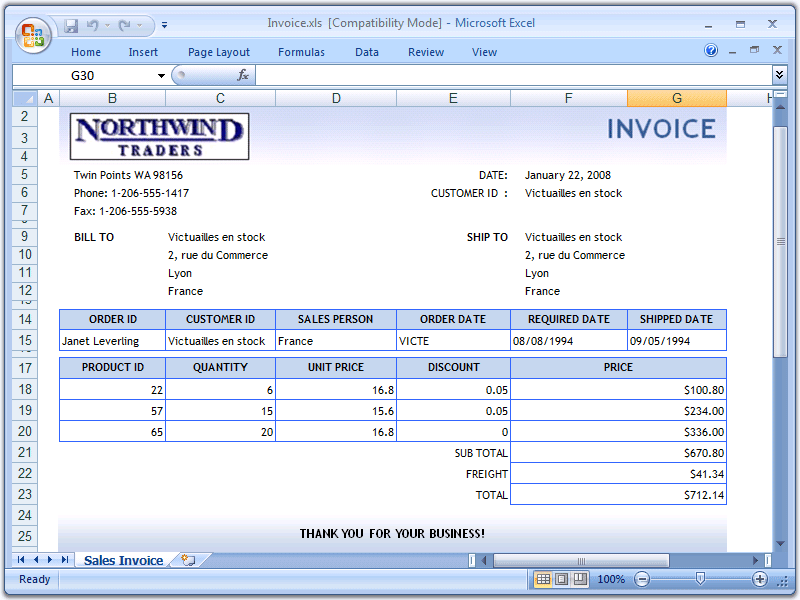Image resolution: width=800 pixels, height=600 pixels.
Task: Open the Home ribbon tab
Action: click(86, 52)
